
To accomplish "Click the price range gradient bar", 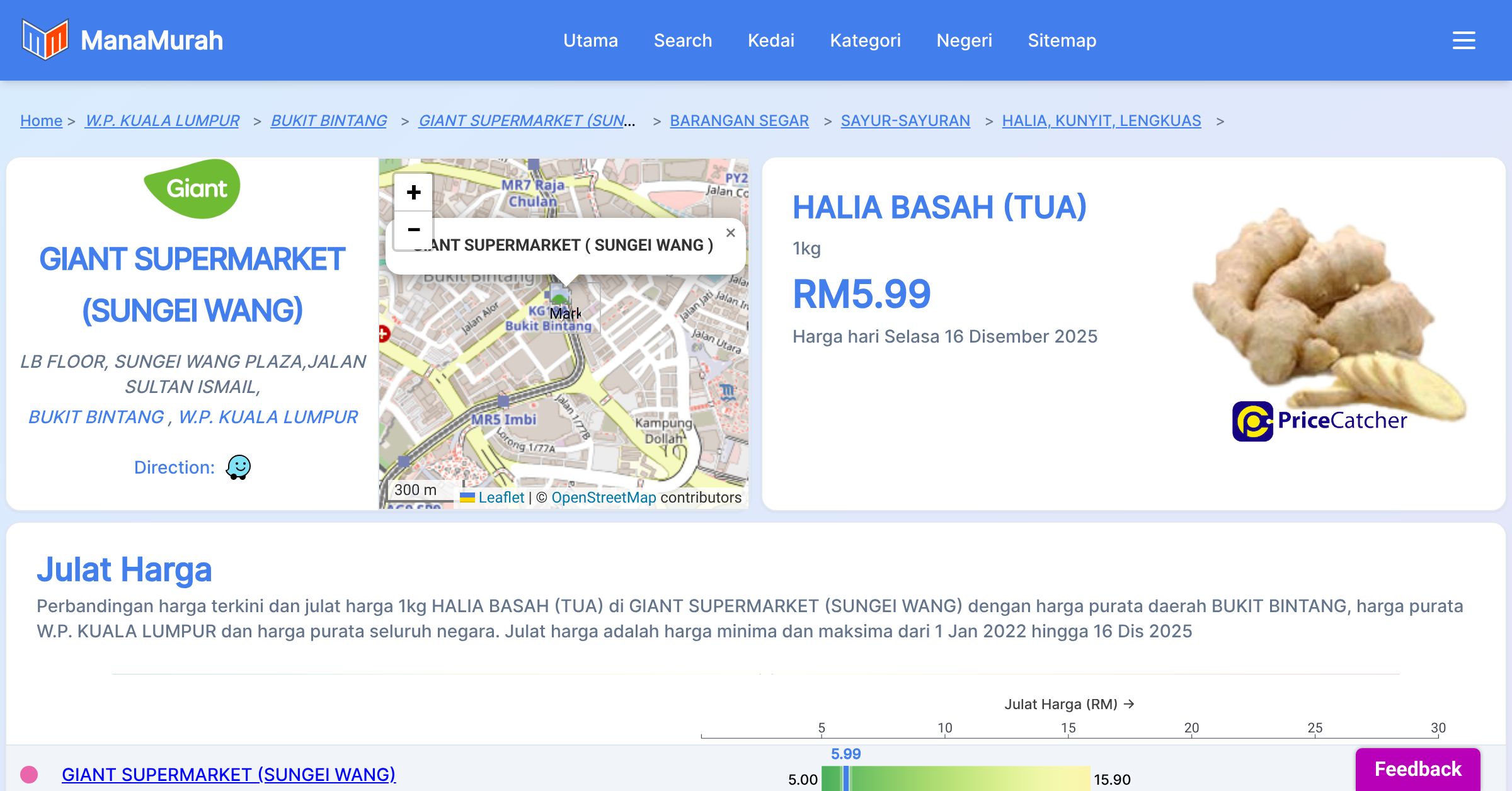I will (x=956, y=778).
